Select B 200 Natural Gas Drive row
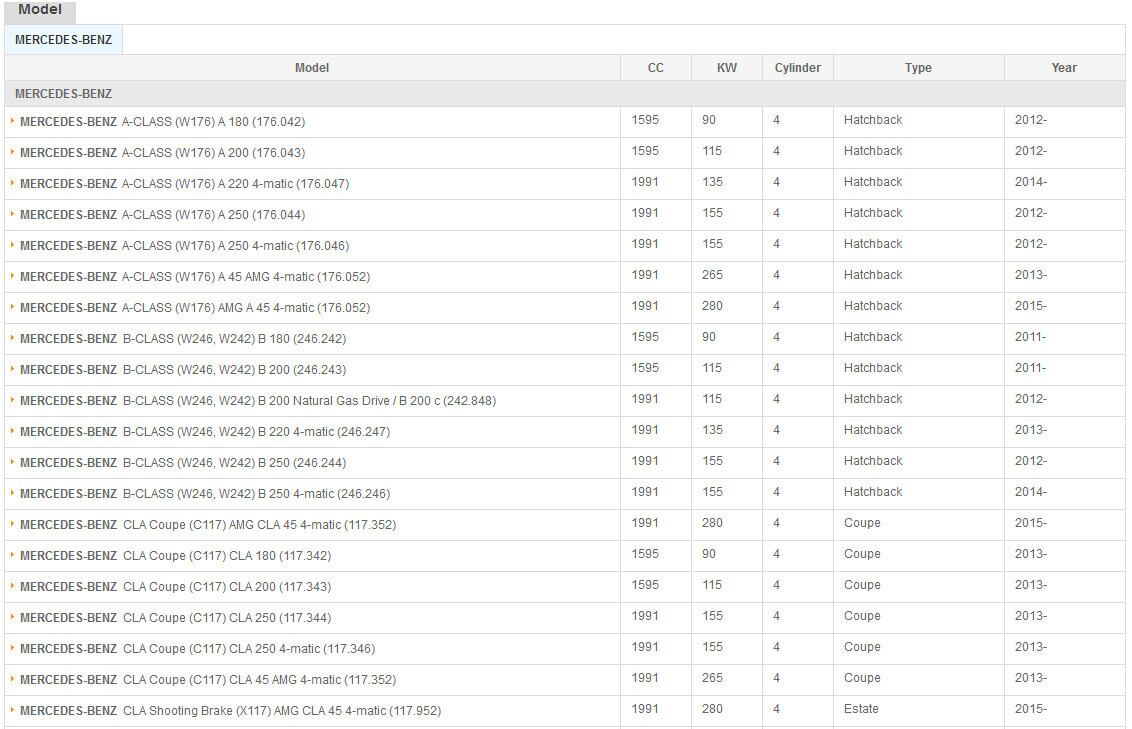The image size is (1132, 729). click(565, 401)
